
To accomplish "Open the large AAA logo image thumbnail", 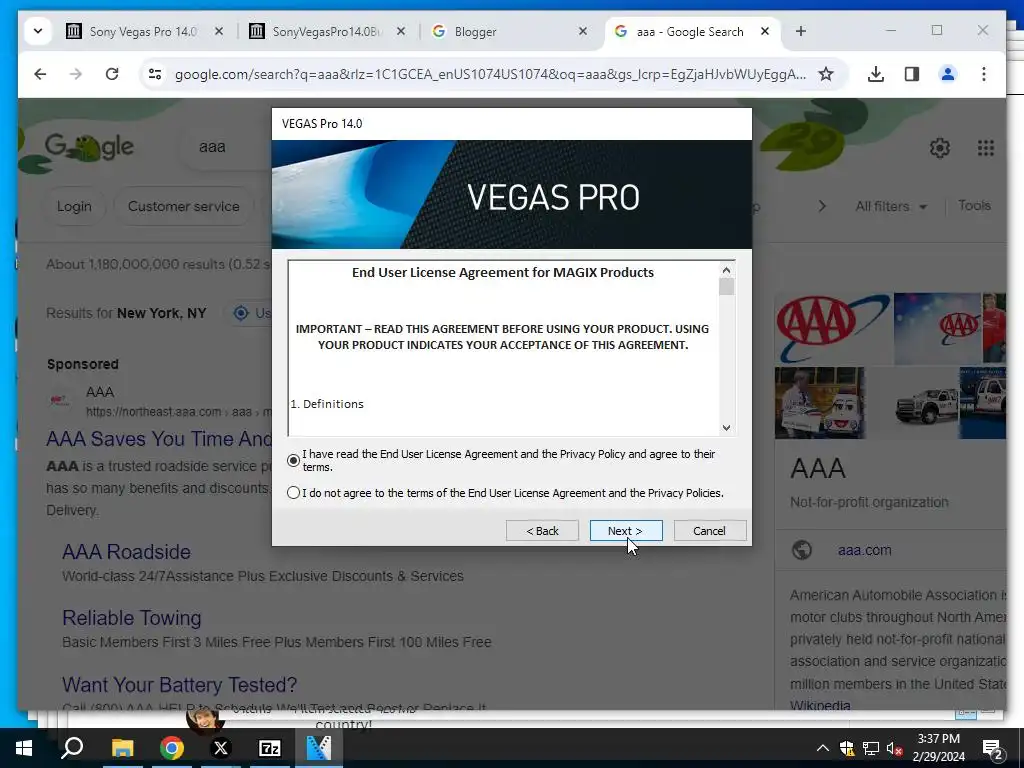I will point(833,328).
